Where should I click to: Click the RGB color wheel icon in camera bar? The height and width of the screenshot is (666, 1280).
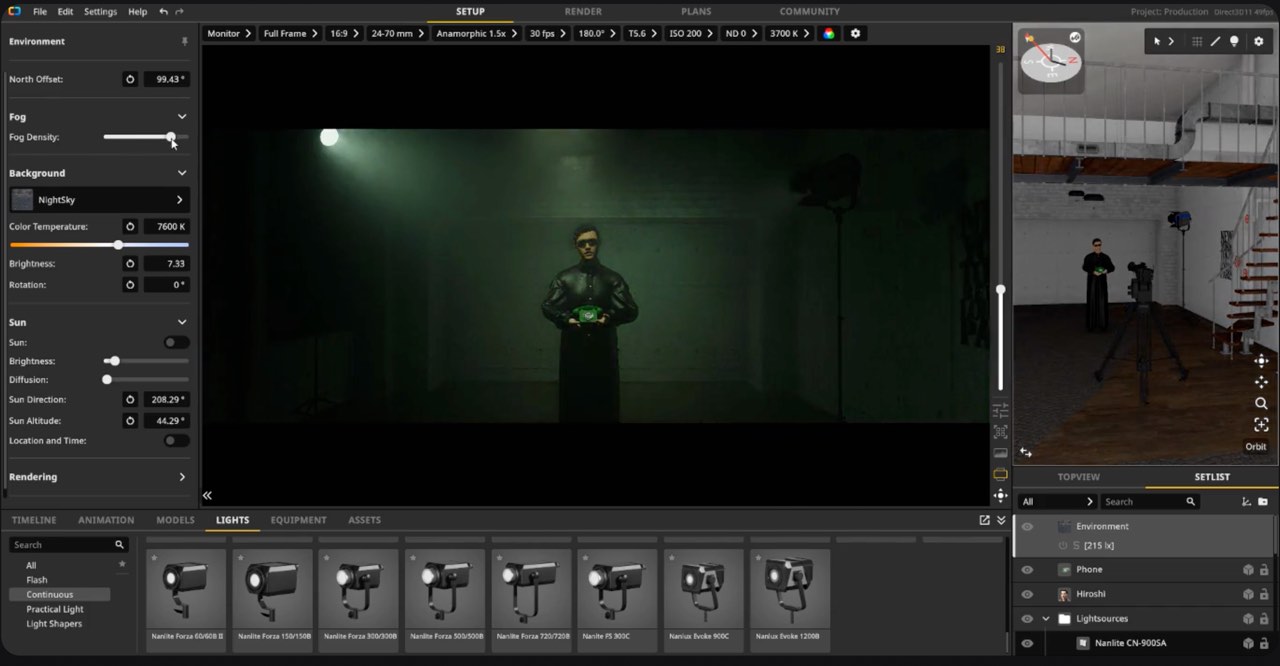pyautogui.click(x=828, y=34)
